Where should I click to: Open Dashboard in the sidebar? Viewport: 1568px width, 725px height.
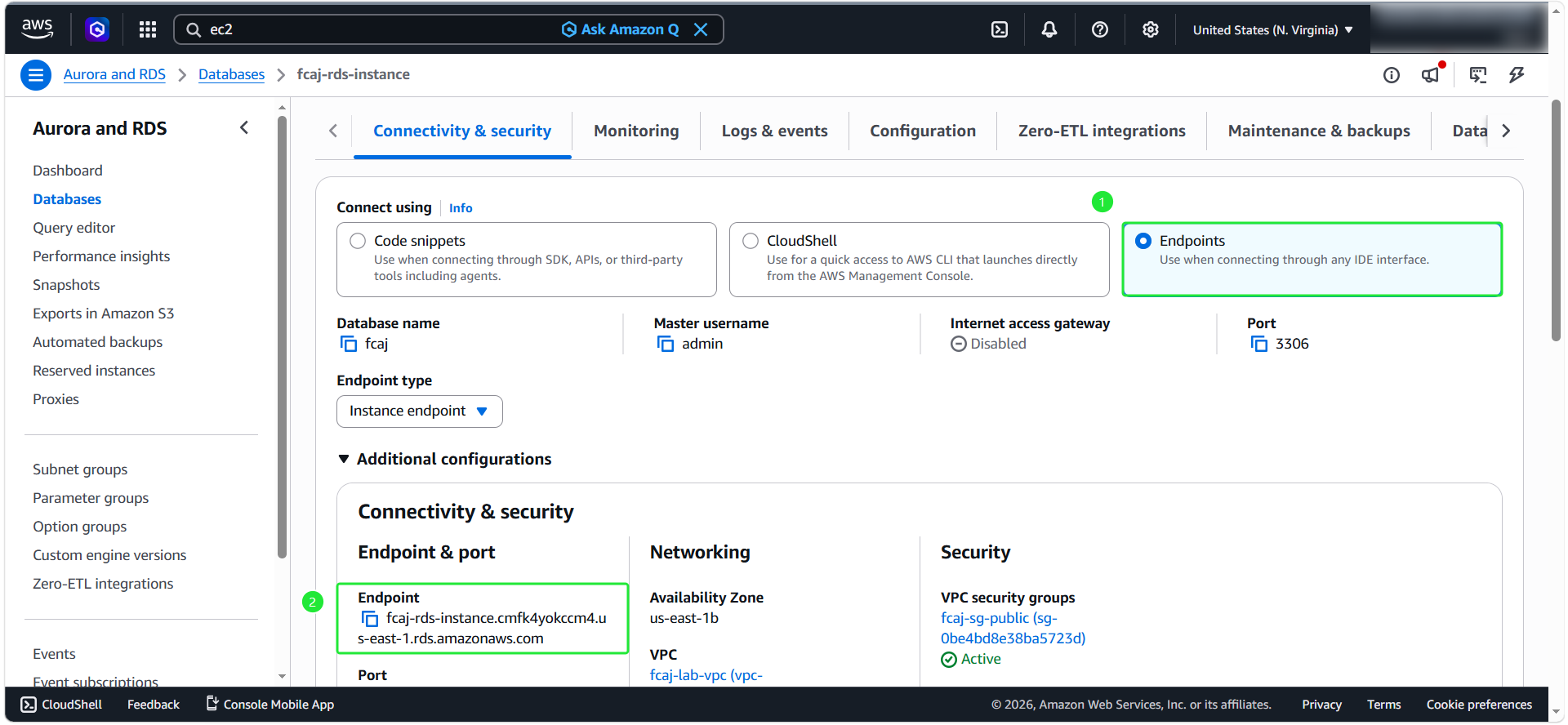coord(68,171)
